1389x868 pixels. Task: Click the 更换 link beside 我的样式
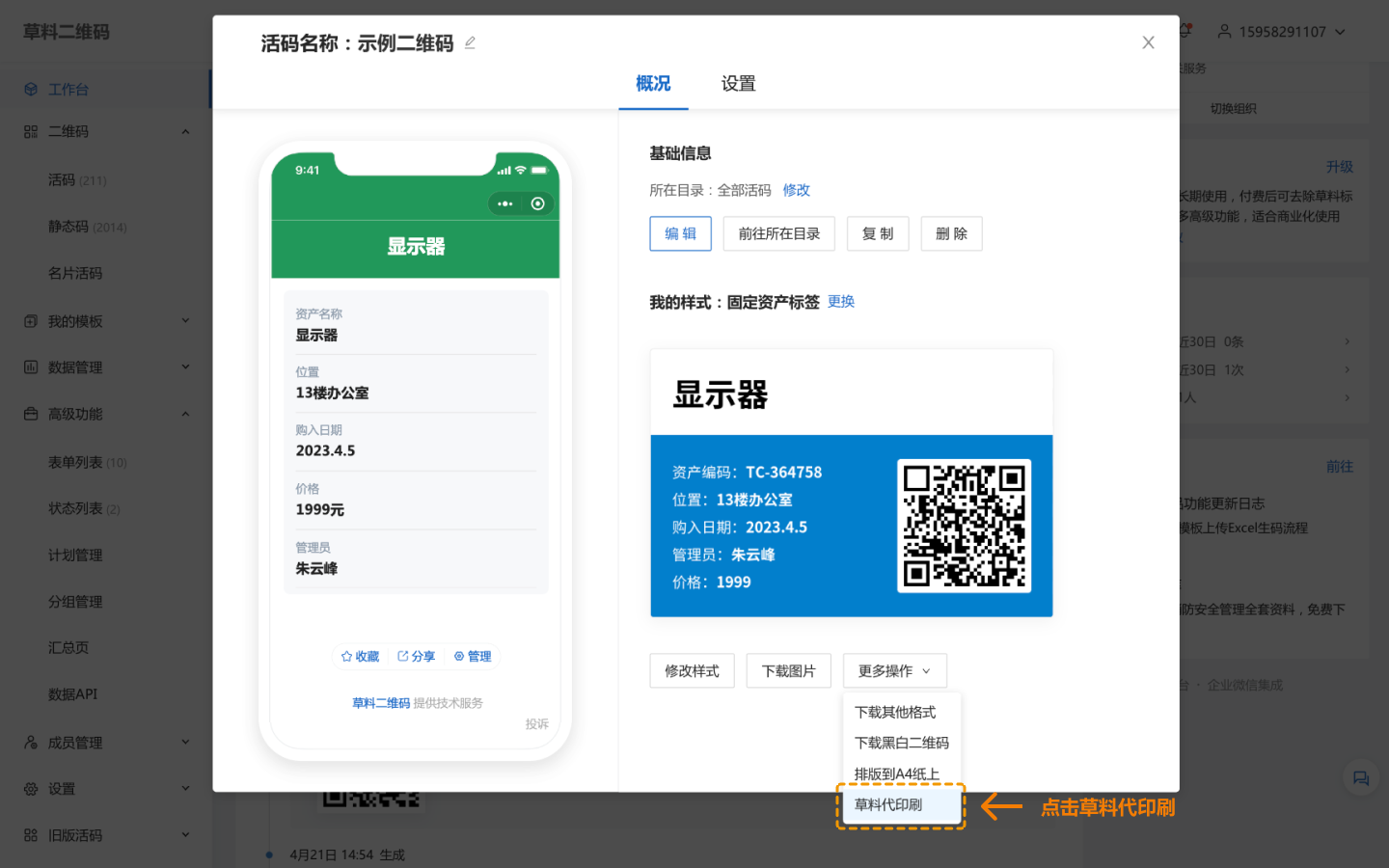tap(841, 302)
